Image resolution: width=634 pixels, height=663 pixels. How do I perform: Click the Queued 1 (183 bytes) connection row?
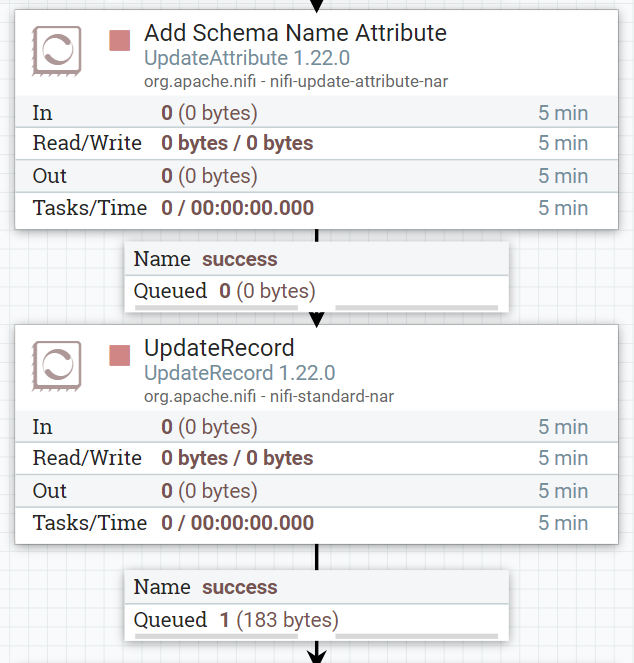click(316, 620)
